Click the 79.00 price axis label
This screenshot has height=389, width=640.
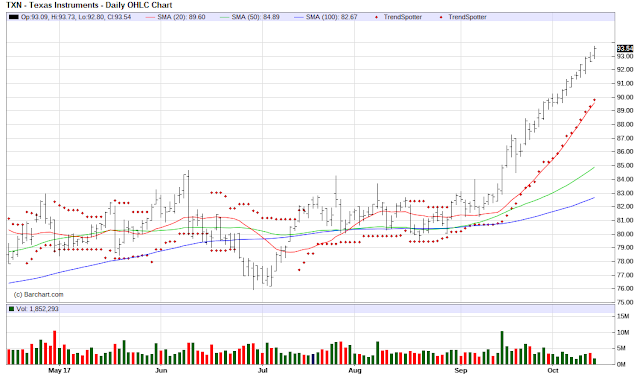point(625,247)
